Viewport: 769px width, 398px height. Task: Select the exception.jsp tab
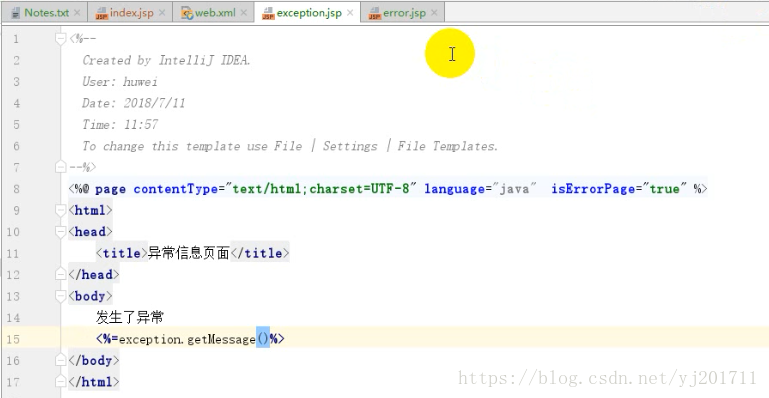tap(308, 12)
